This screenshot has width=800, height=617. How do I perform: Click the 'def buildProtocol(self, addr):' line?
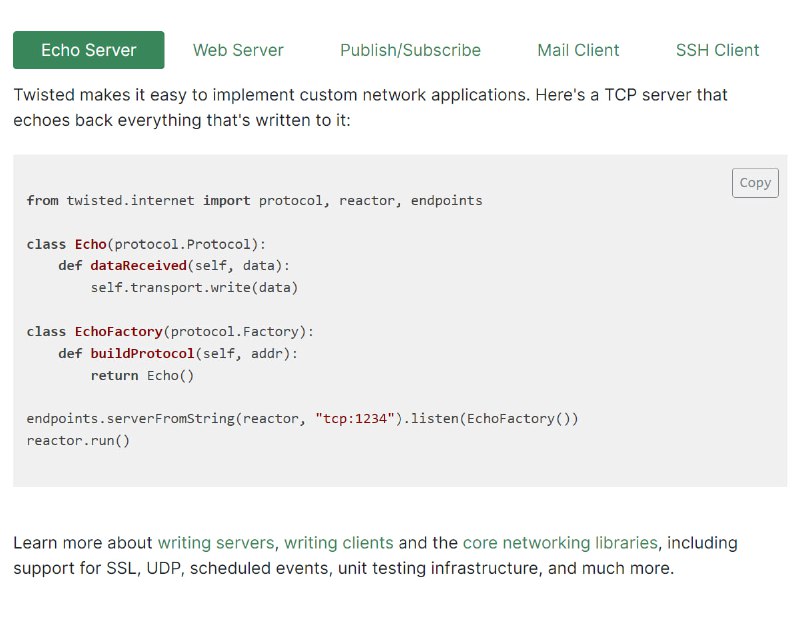pos(178,354)
